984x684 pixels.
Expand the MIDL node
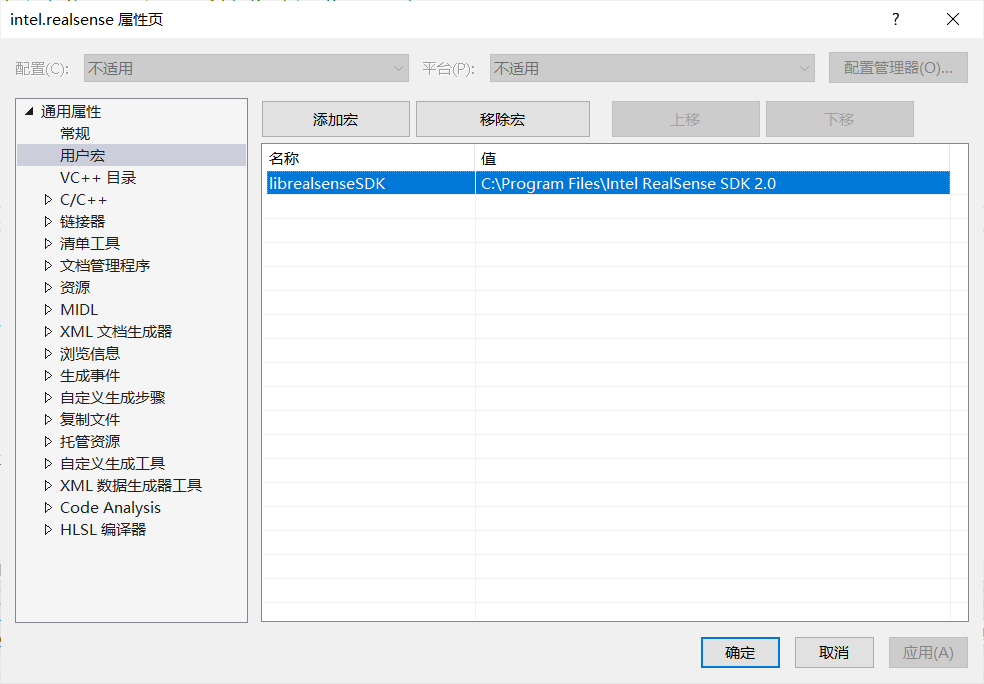(47, 309)
